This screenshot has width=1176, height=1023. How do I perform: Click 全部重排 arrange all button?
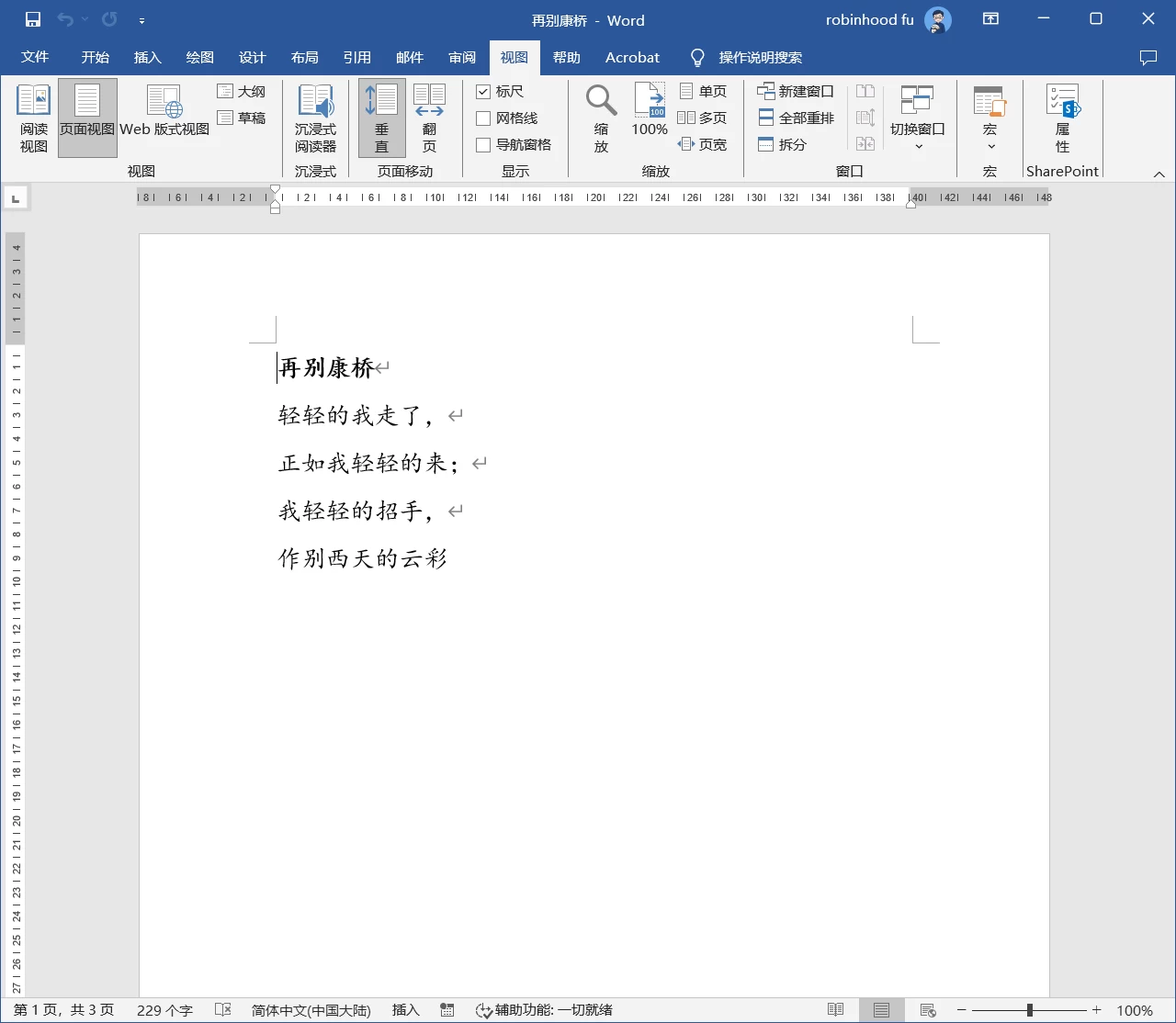[x=796, y=118]
